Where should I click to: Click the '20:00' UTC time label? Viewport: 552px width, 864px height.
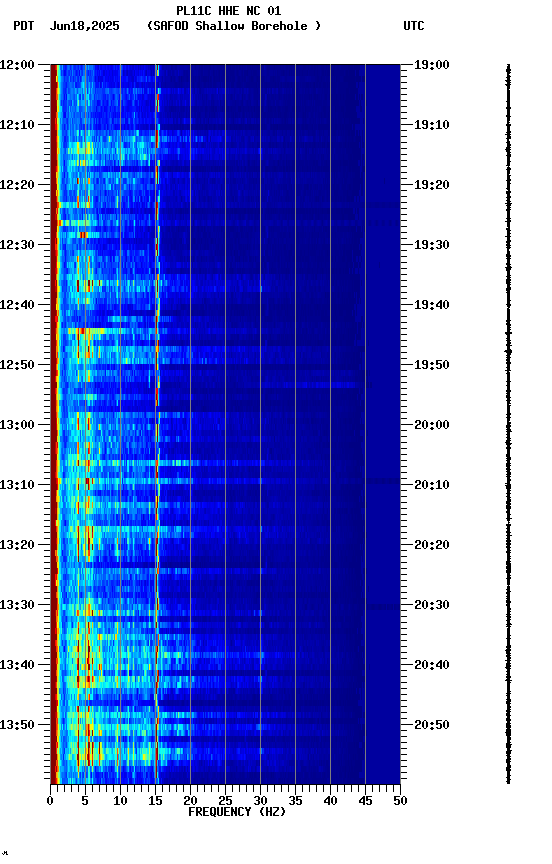click(432, 425)
